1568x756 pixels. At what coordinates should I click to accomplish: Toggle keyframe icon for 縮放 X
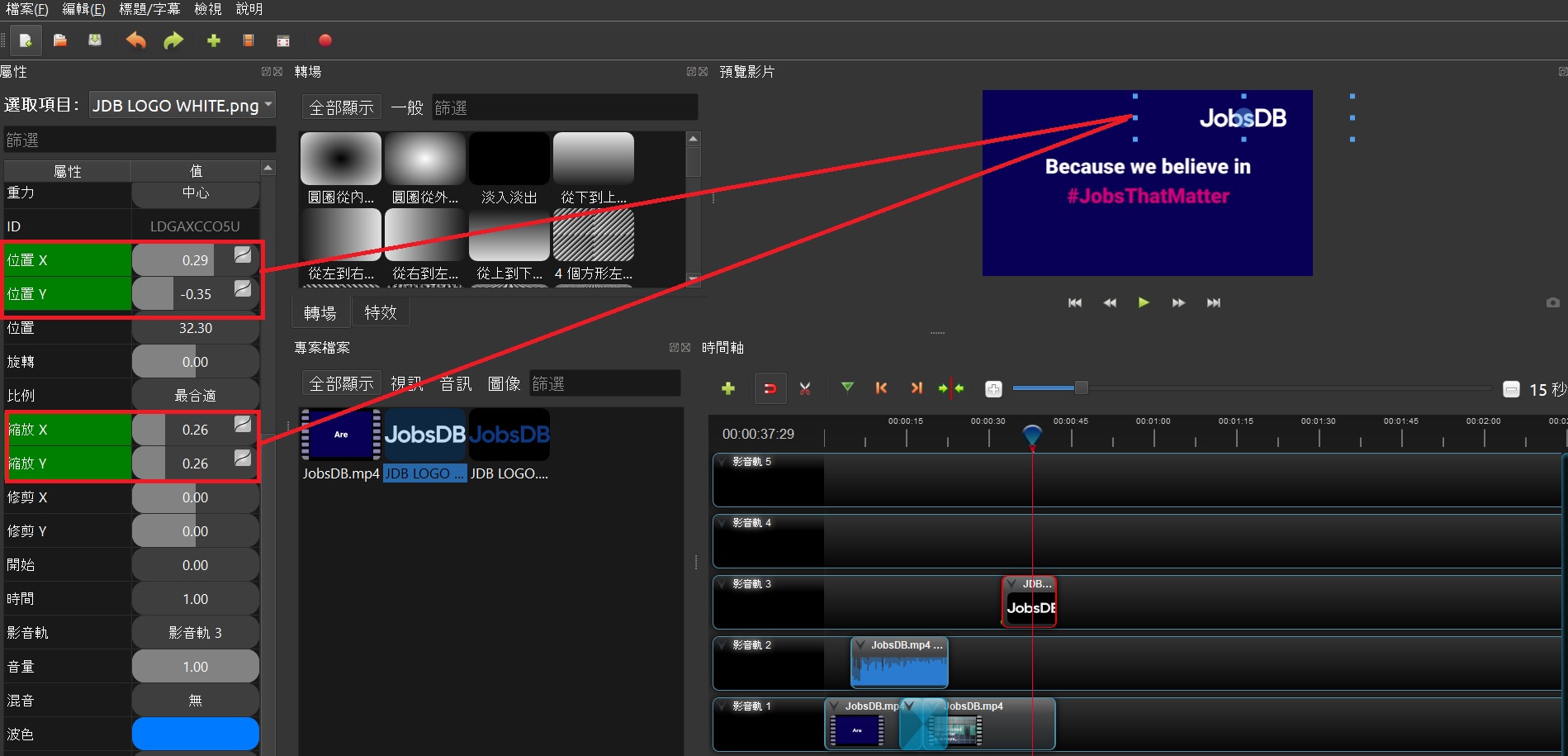(243, 424)
